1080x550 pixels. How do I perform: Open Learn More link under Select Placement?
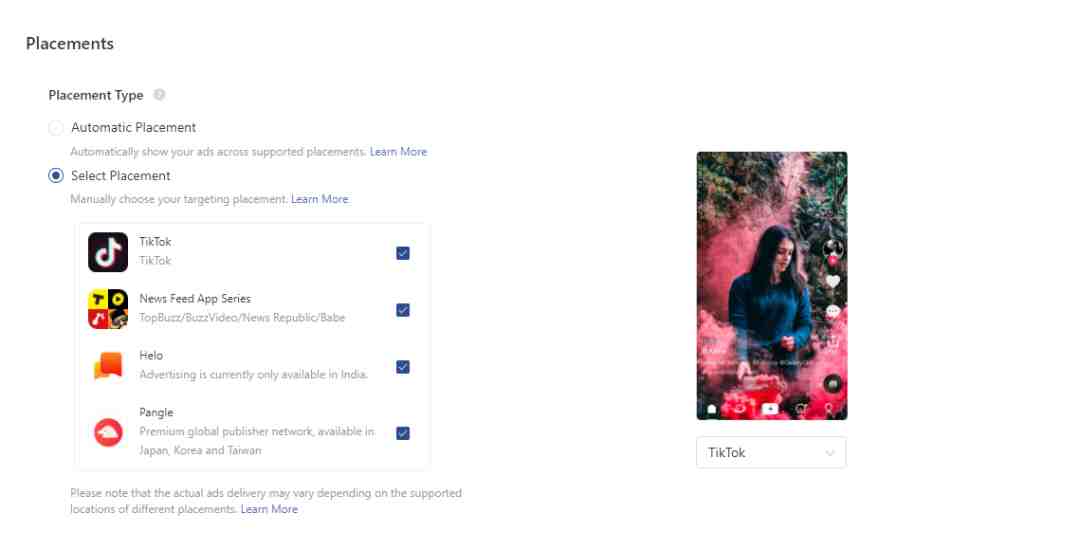point(320,199)
